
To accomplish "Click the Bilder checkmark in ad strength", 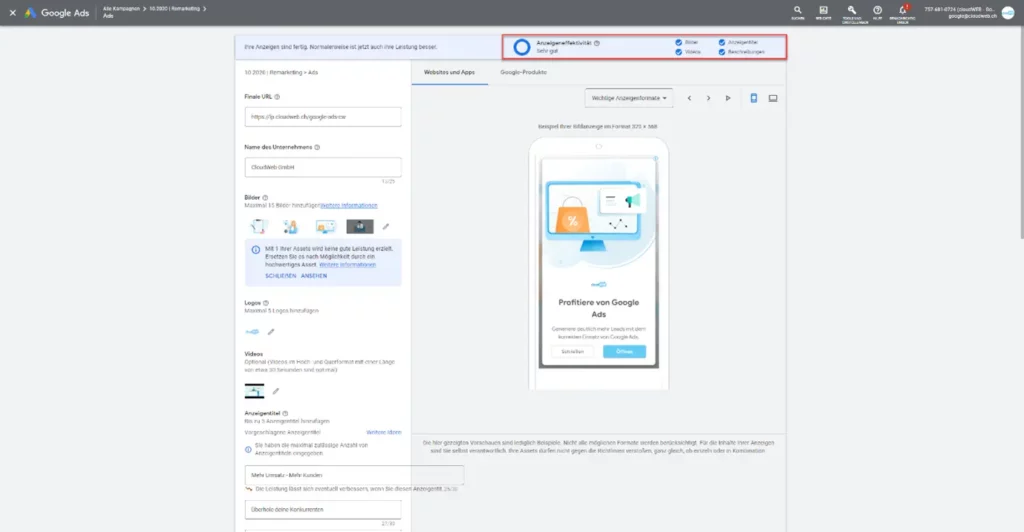I will click(x=679, y=42).
